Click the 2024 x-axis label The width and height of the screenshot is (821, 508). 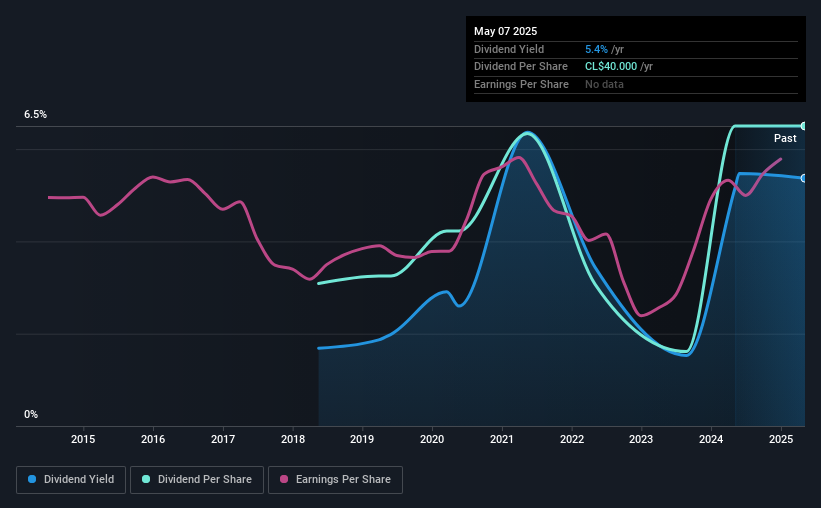click(711, 439)
